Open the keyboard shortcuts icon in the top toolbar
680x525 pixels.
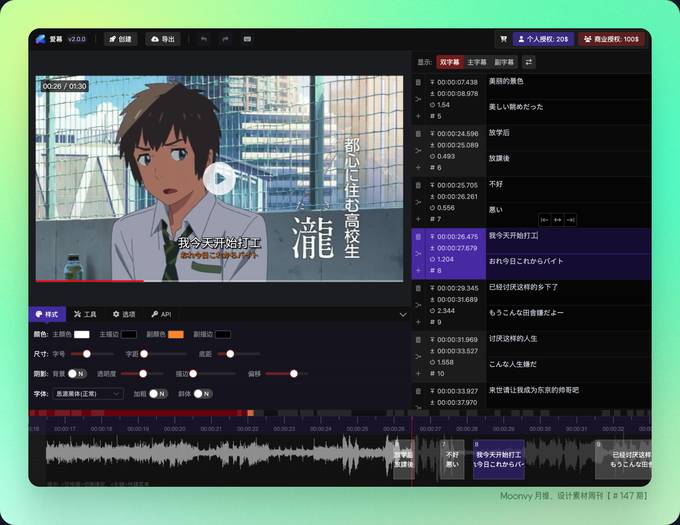(x=247, y=39)
